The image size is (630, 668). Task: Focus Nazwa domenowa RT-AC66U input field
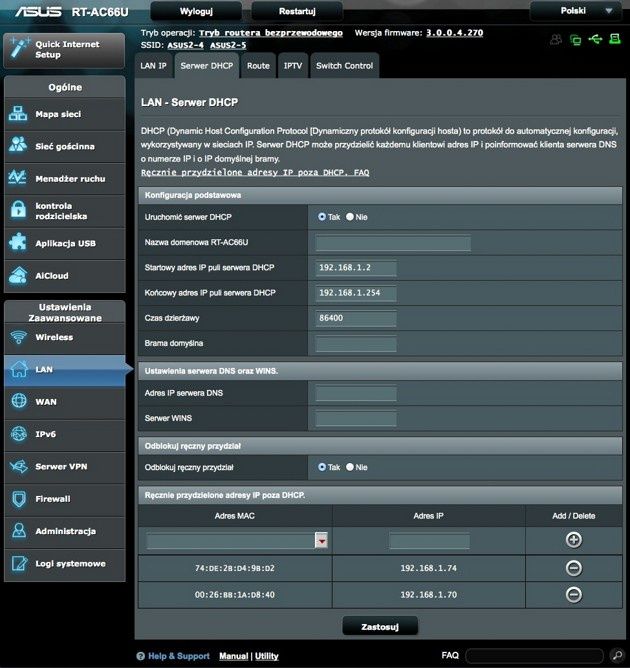[393, 243]
